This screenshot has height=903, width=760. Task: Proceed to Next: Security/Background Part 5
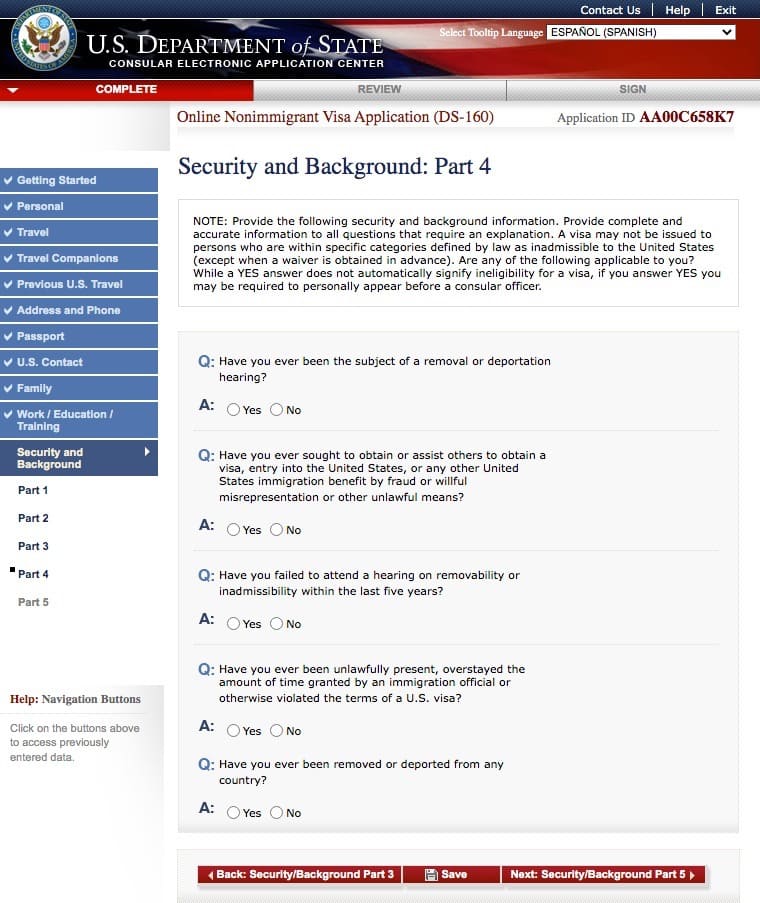(x=602, y=875)
